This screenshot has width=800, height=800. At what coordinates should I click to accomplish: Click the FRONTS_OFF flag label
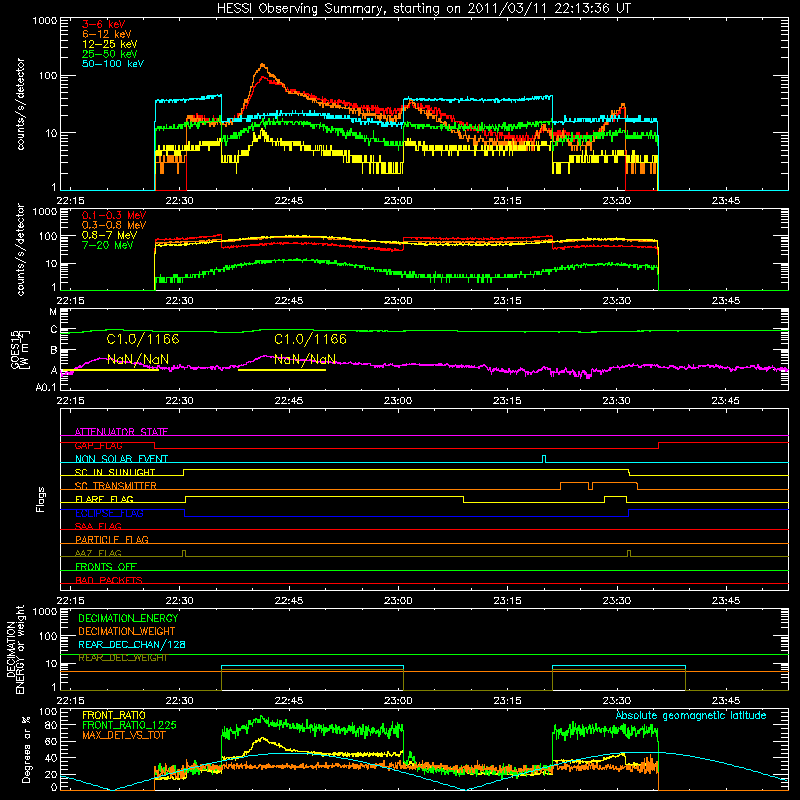(x=106, y=566)
